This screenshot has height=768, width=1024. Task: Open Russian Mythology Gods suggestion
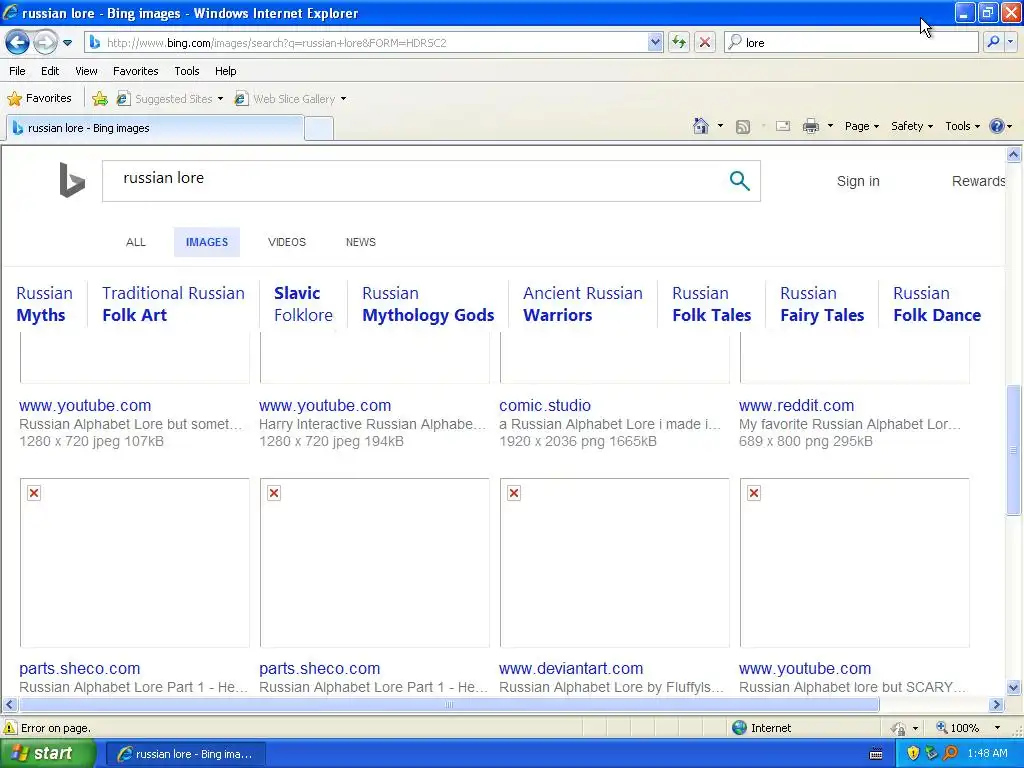[x=428, y=304]
